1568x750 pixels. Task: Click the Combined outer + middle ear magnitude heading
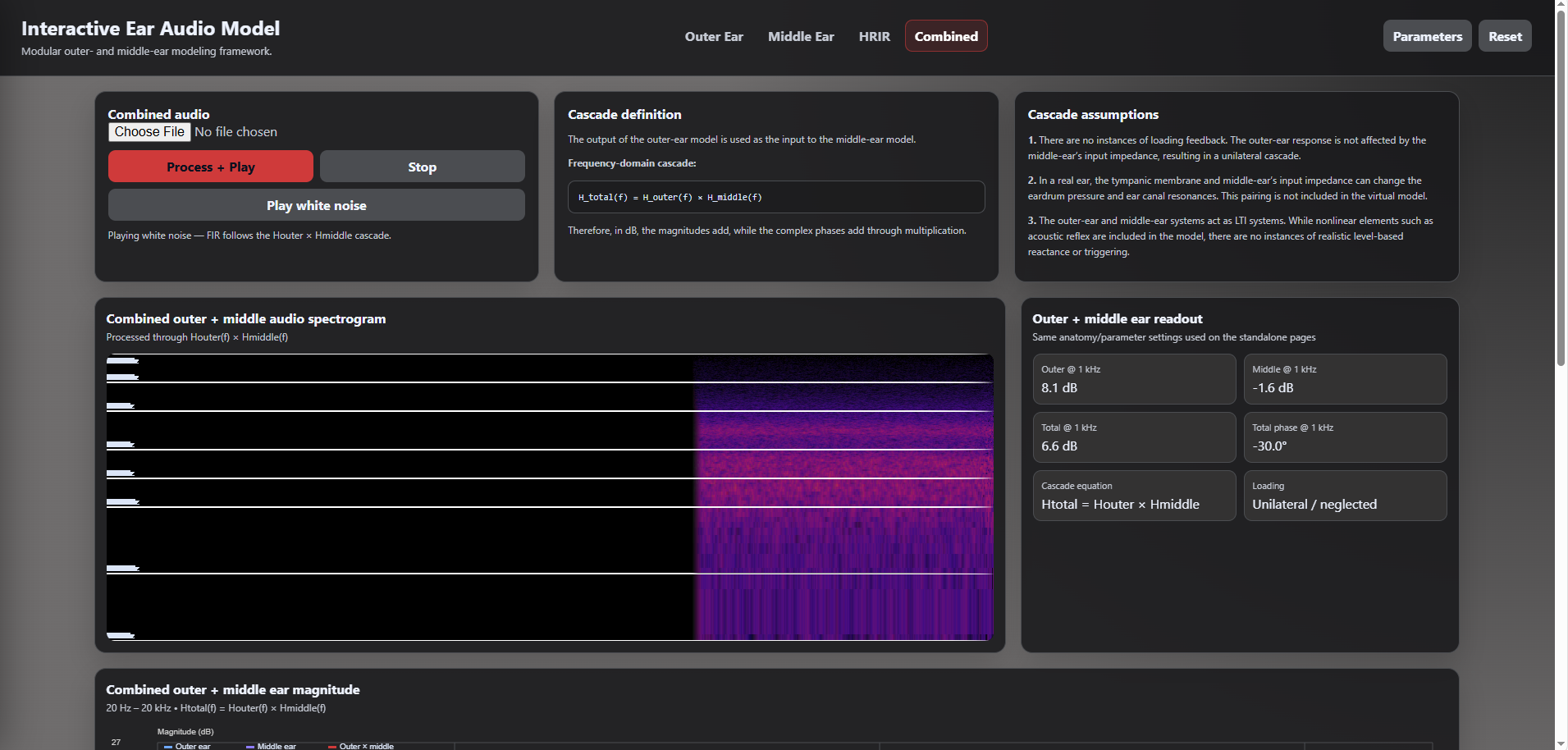click(233, 690)
